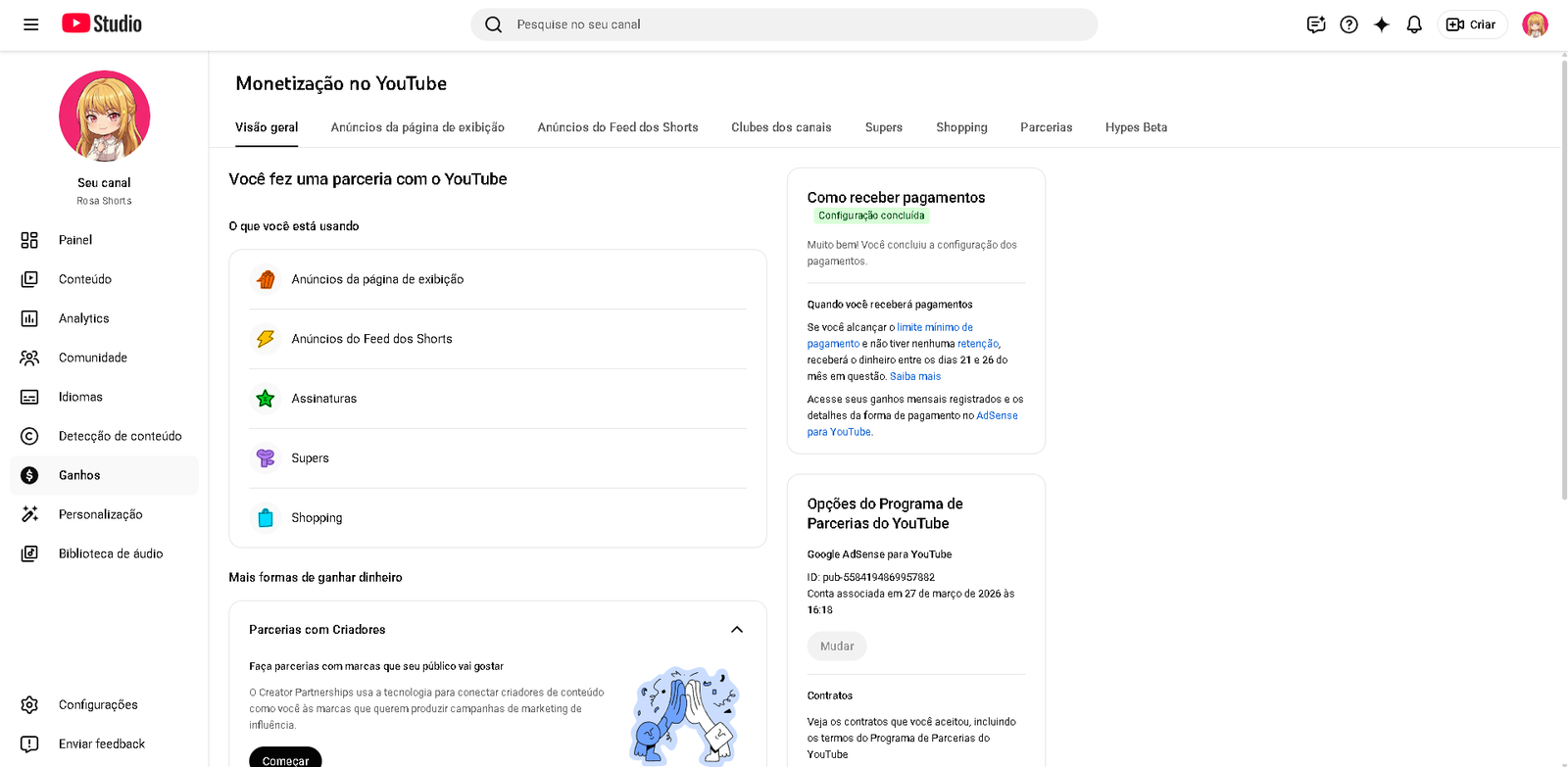1568x767 pixels.
Task: Open the limite mínimo de pagamento link
Action: coord(890,335)
